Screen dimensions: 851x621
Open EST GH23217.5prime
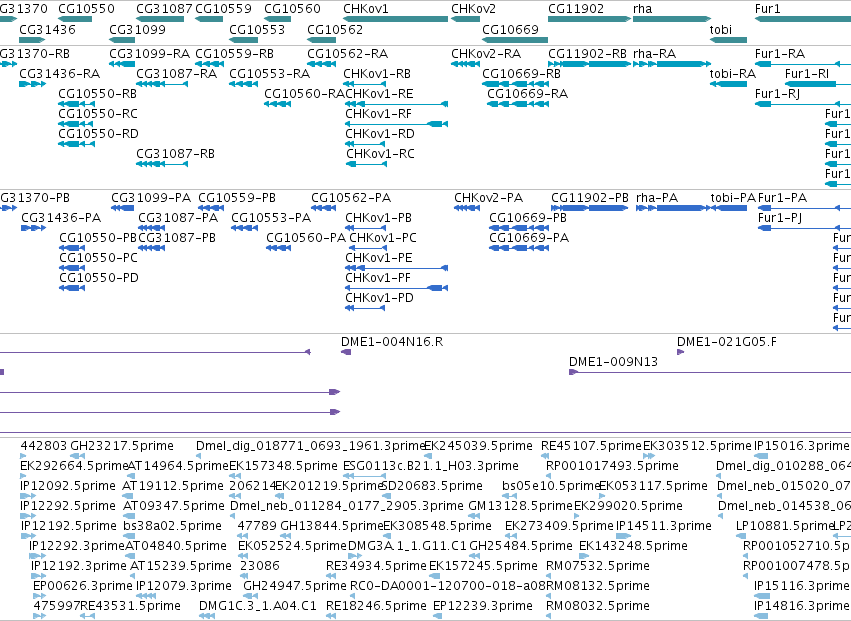tap(78, 455)
